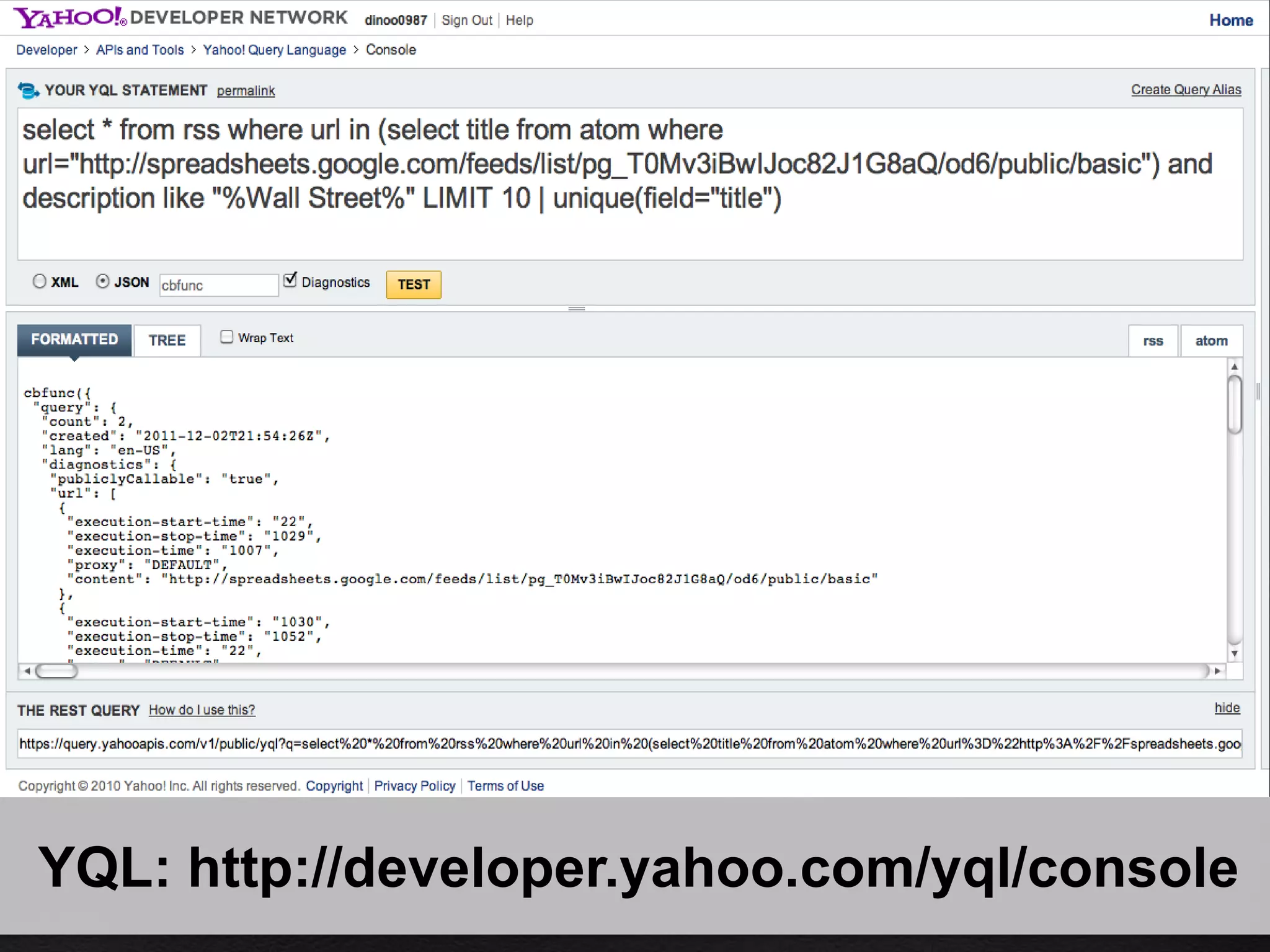Run the query with TEST button
This screenshot has height=952, width=1270.
point(414,284)
